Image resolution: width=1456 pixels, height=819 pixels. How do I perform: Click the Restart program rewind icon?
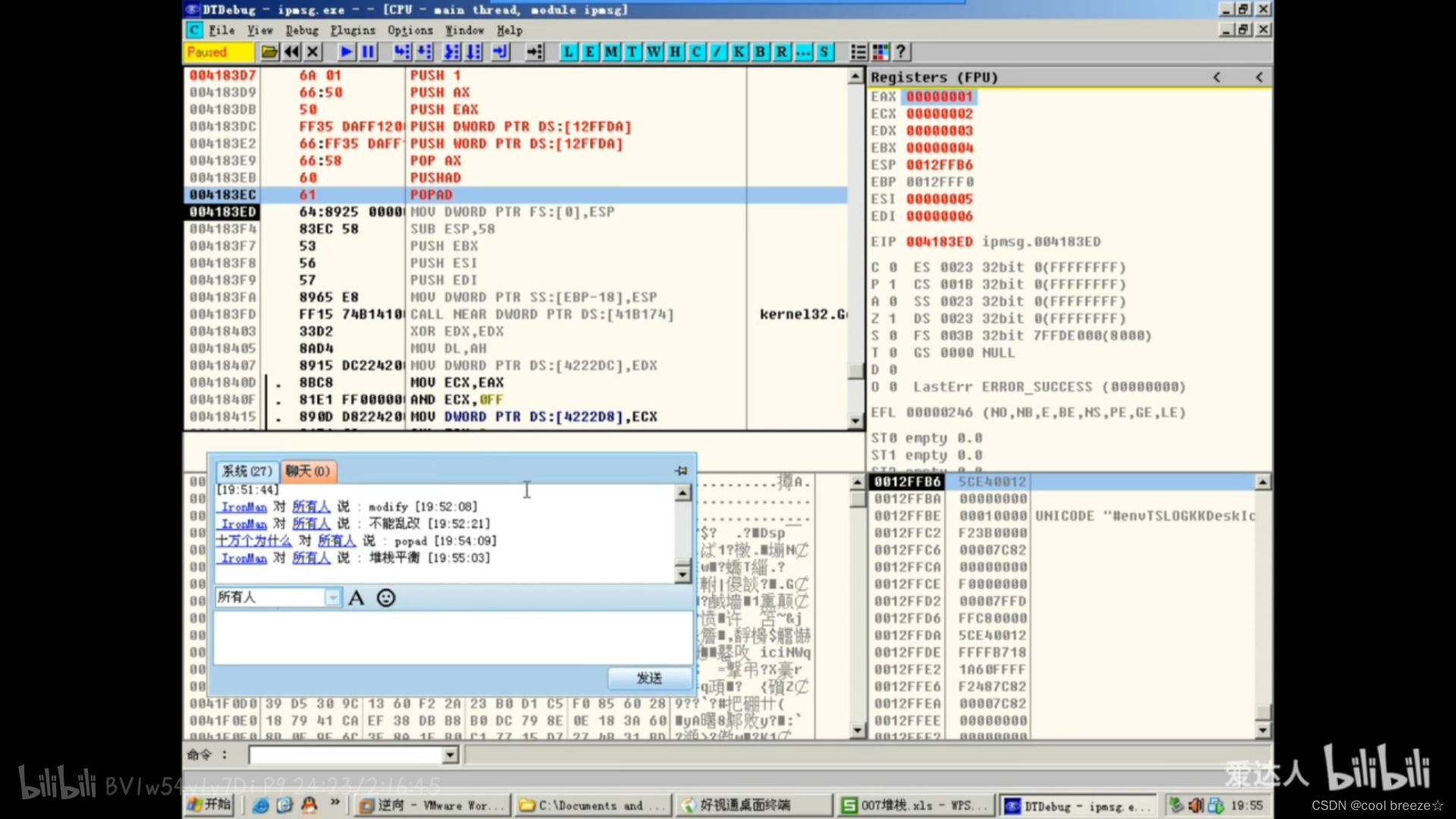click(291, 52)
